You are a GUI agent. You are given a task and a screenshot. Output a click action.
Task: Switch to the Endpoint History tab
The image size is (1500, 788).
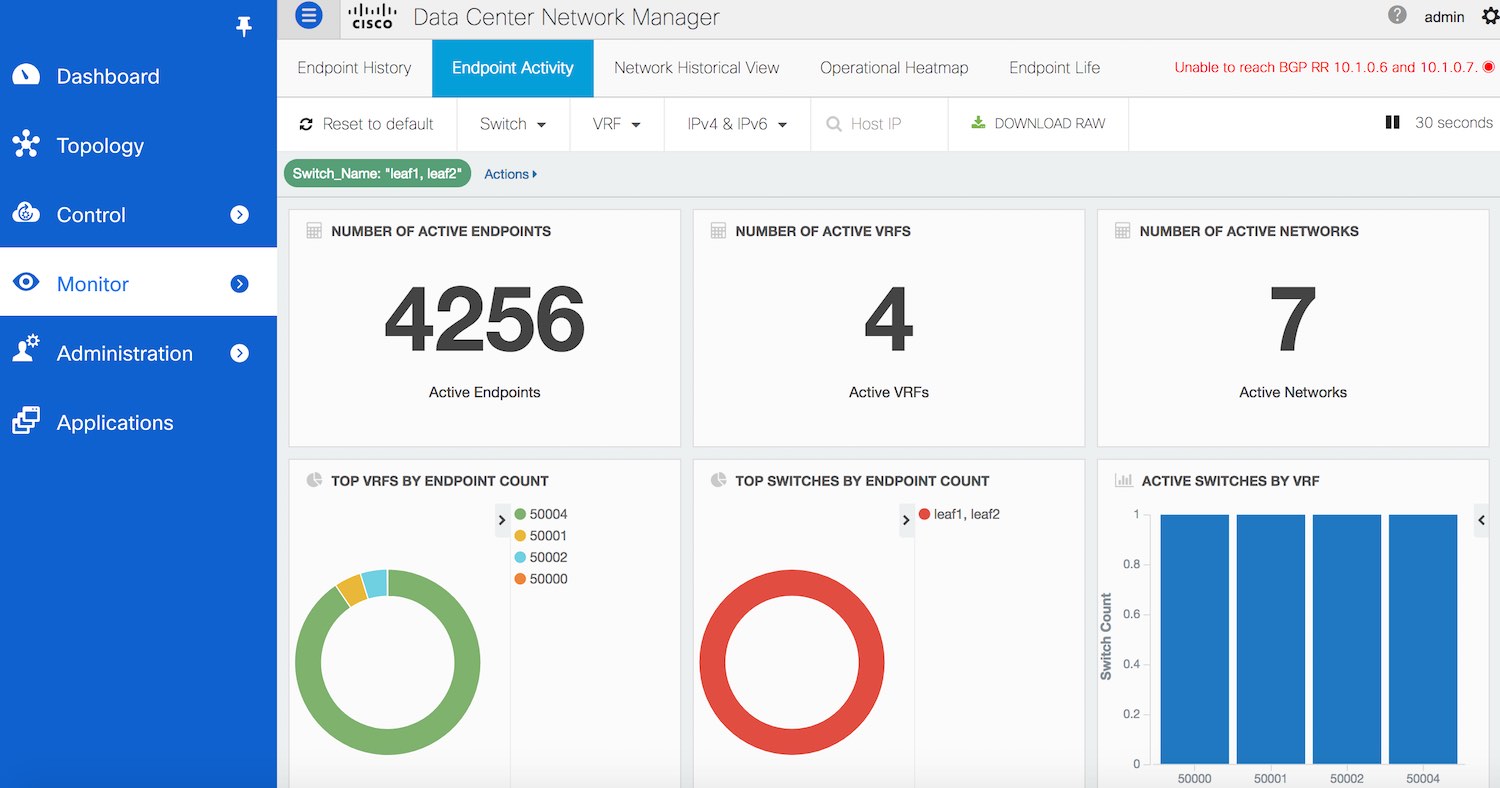pyautogui.click(x=354, y=68)
